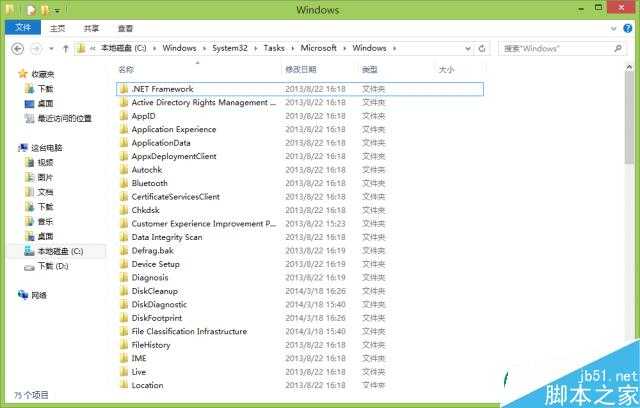The width and height of the screenshot is (640, 408).
Task: Refresh the current folder view
Action: pyautogui.click(x=482, y=49)
